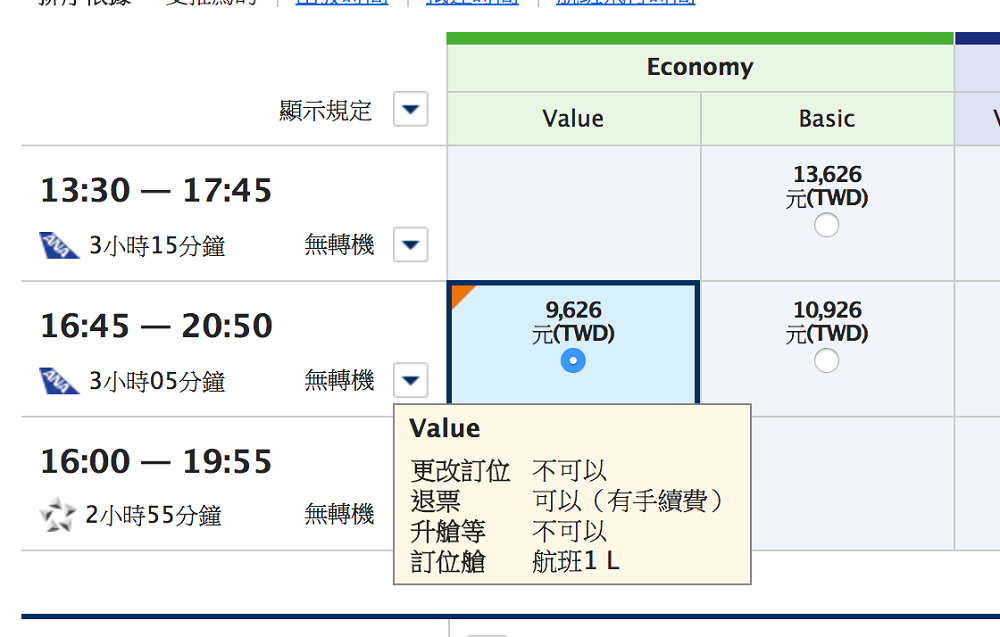The image size is (1000, 637).
Task: Click the 無轉機 label on the 16:00 flight
Action: pos(339,515)
